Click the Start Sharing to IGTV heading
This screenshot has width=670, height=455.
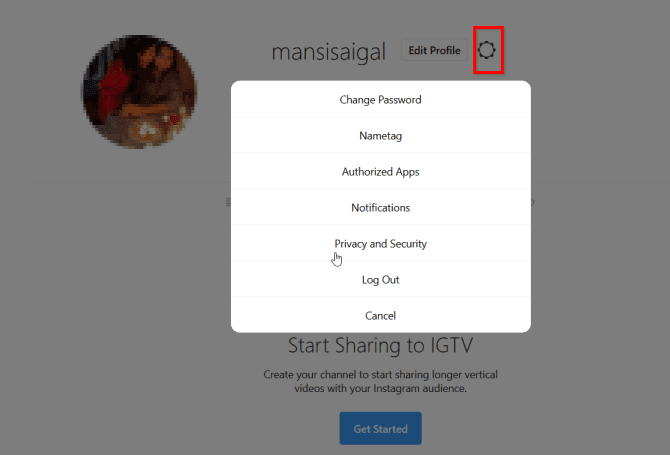pos(381,345)
